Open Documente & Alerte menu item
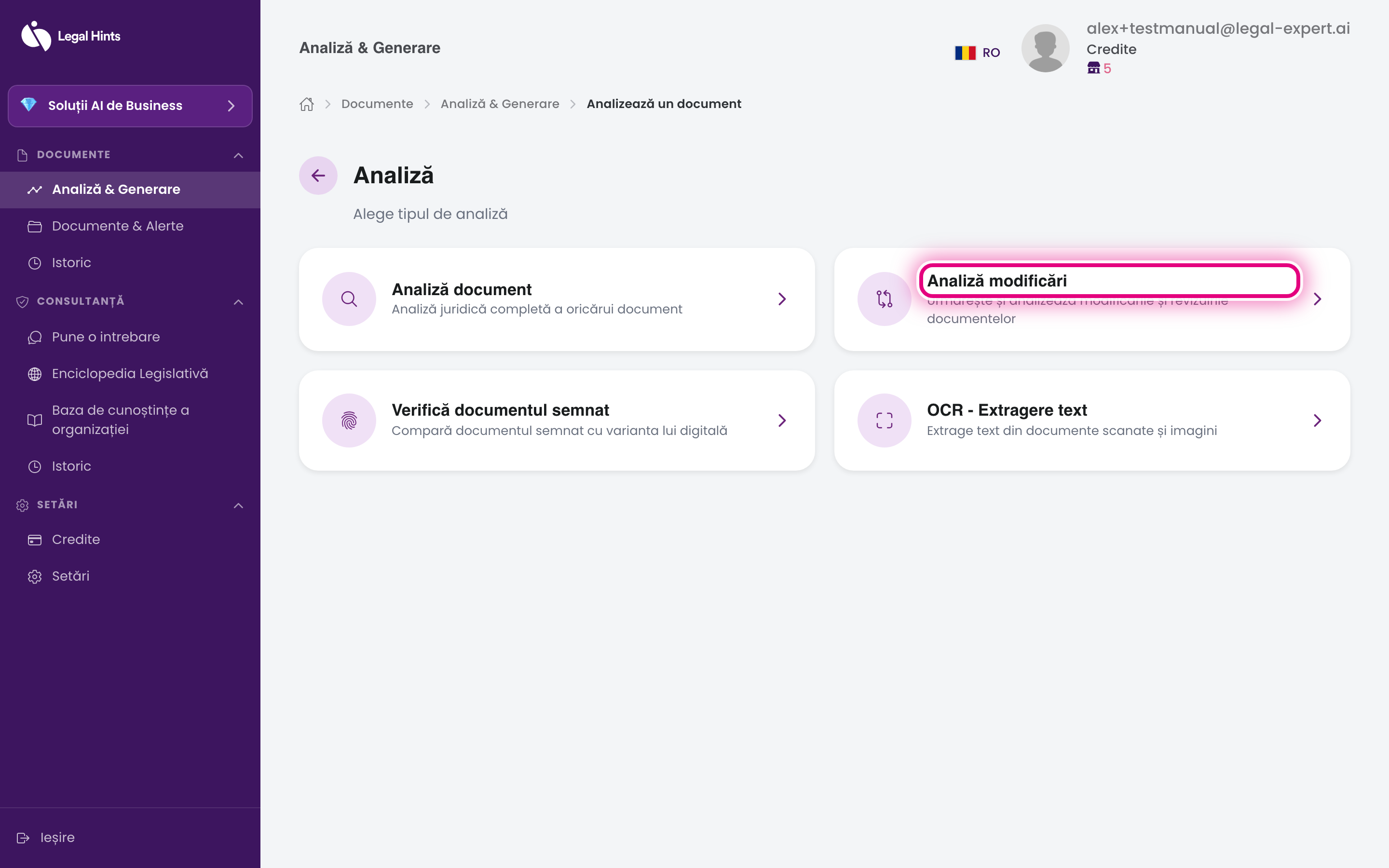 (130, 226)
